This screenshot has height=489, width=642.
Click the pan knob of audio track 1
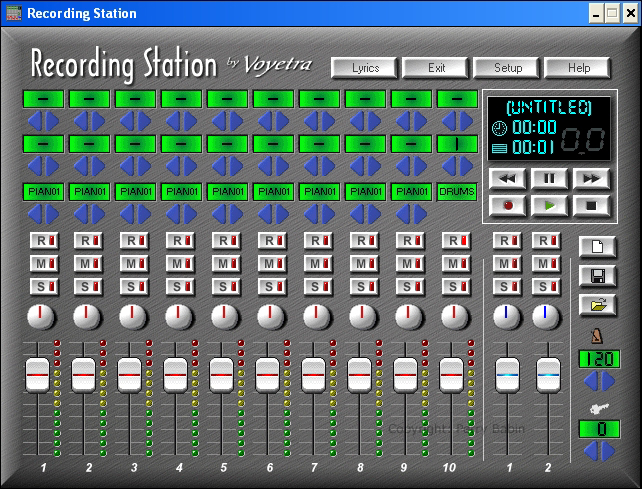[506, 317]
